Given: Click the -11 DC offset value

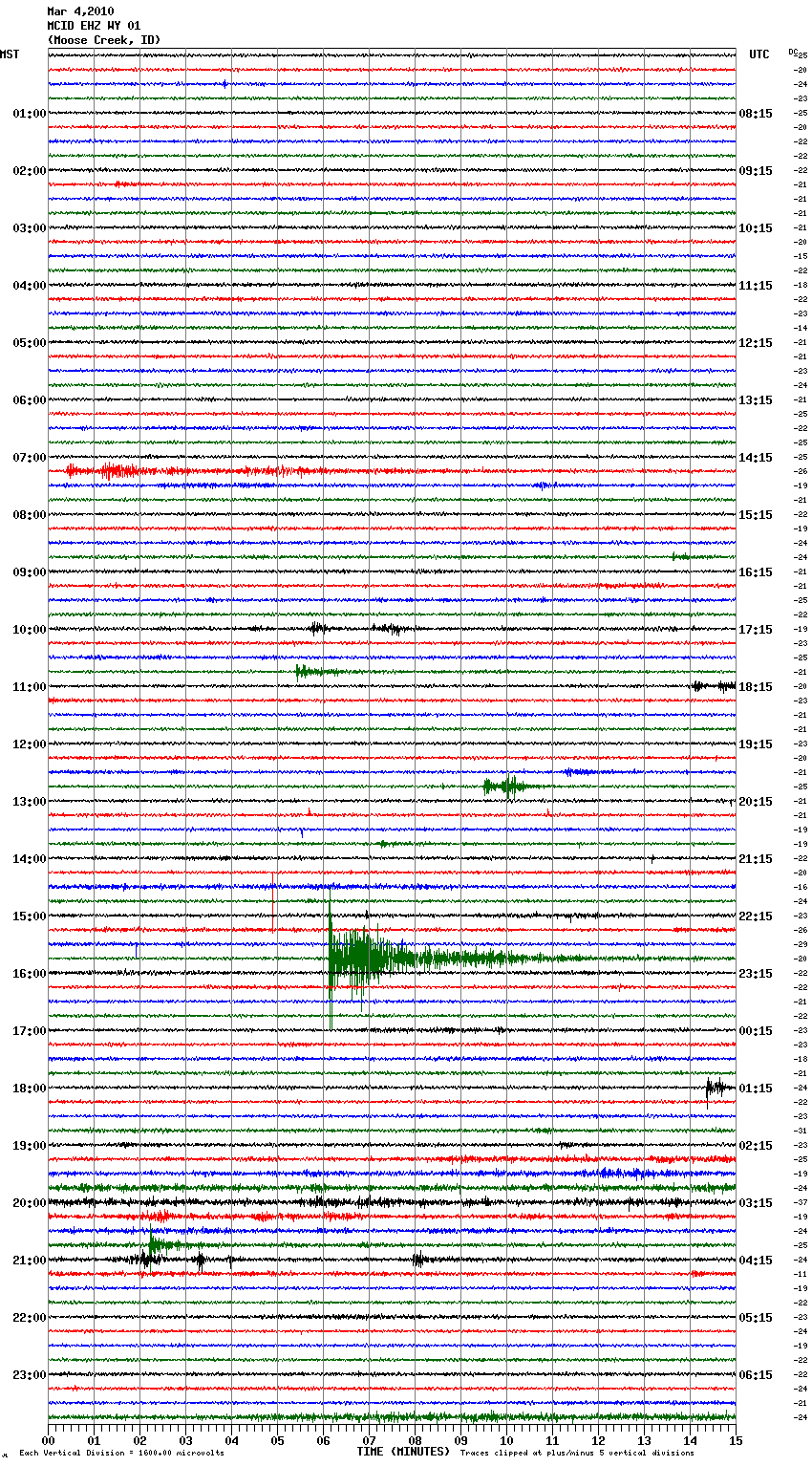Looking at the screenshot, I should [x=801, y=1275].
